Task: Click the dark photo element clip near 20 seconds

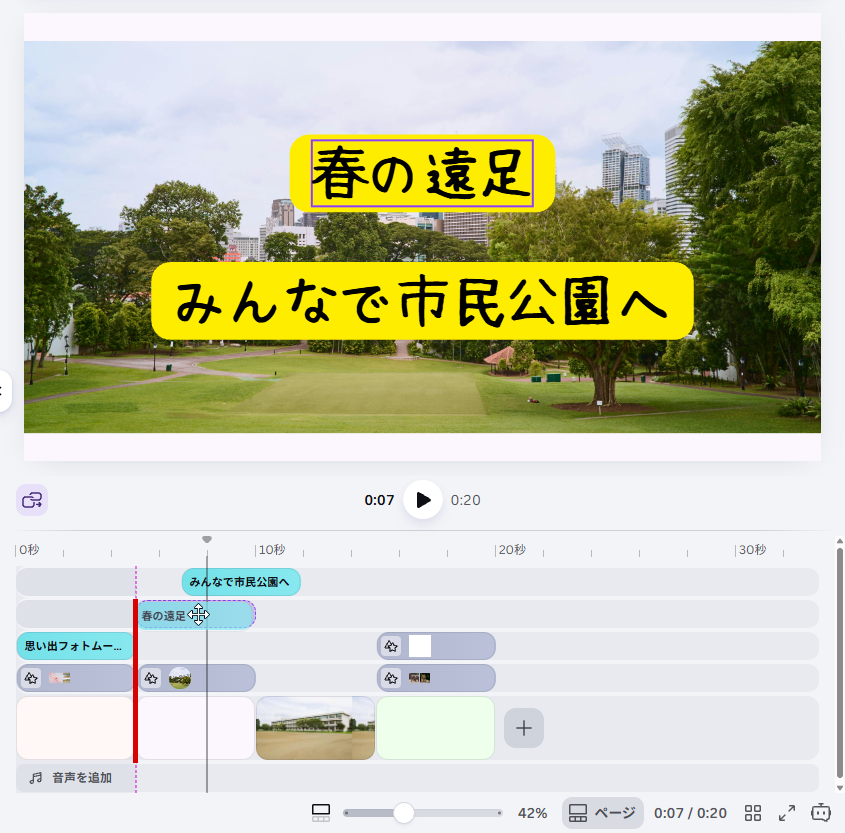Action: pyautogui.click(x=436, y=678)
